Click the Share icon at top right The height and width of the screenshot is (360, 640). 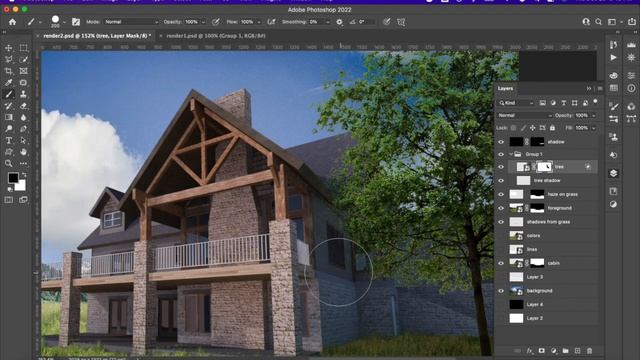[631, 22]
